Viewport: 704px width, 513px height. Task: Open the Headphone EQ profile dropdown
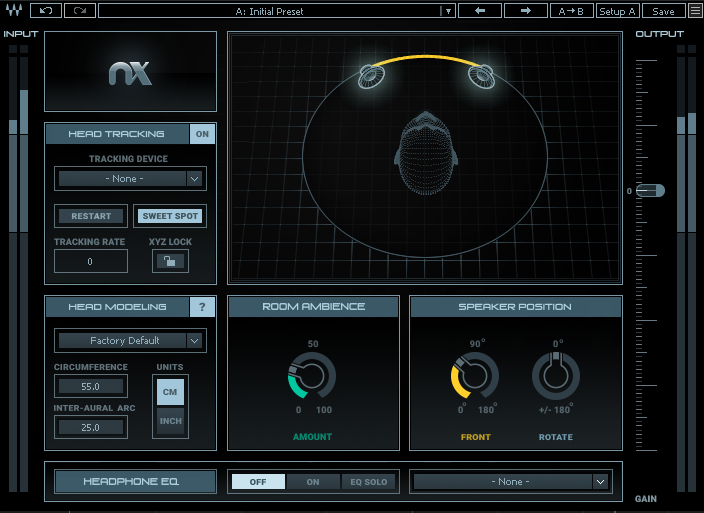point(510,482)
